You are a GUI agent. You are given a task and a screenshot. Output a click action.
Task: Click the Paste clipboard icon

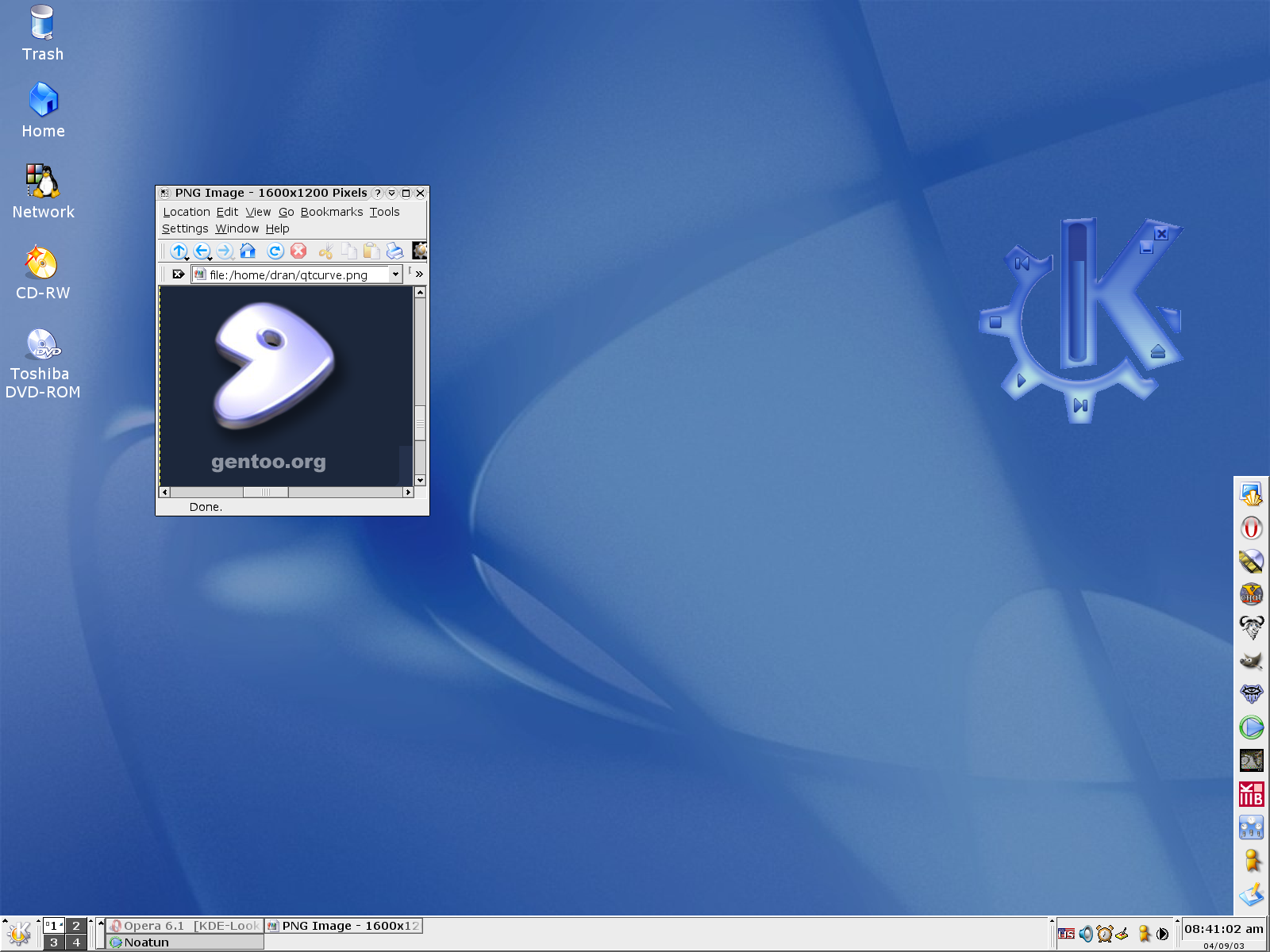pos(371,251)
